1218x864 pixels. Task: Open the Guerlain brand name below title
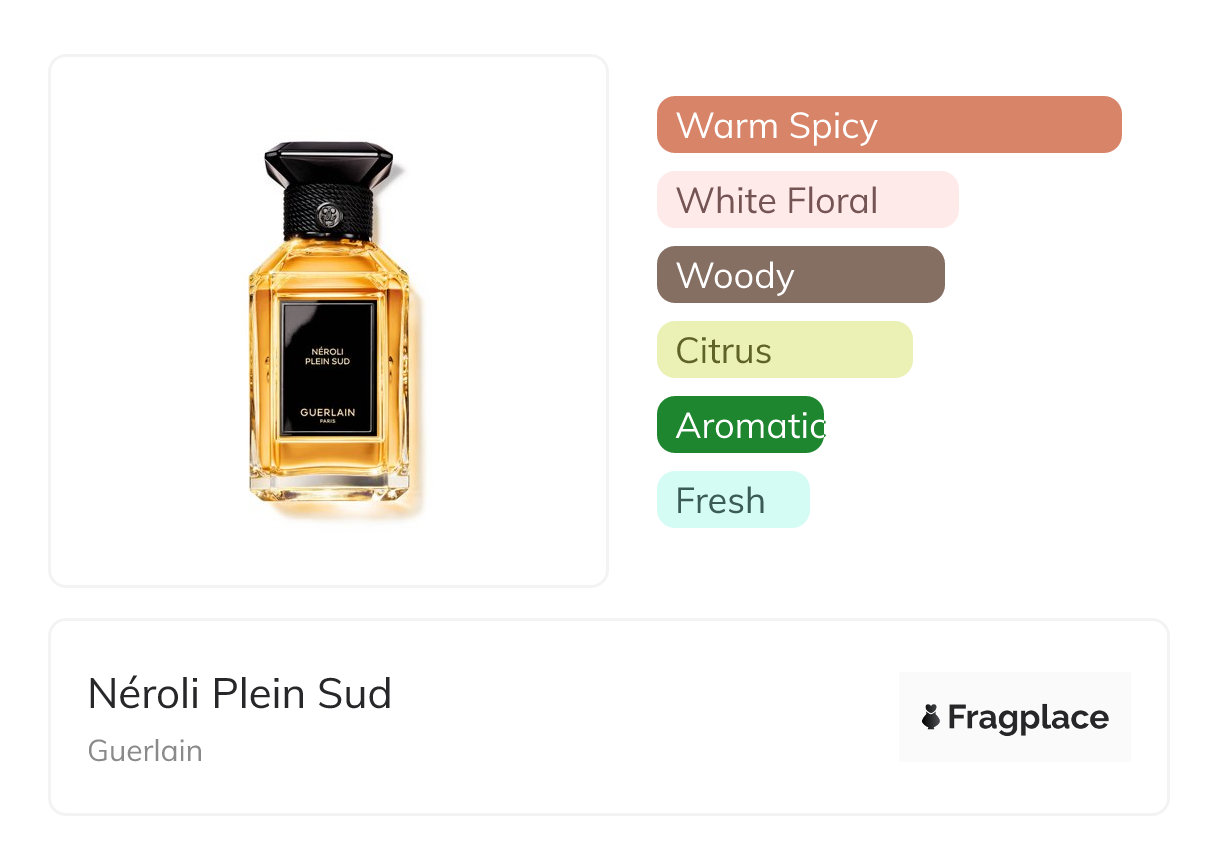point(145,751)
